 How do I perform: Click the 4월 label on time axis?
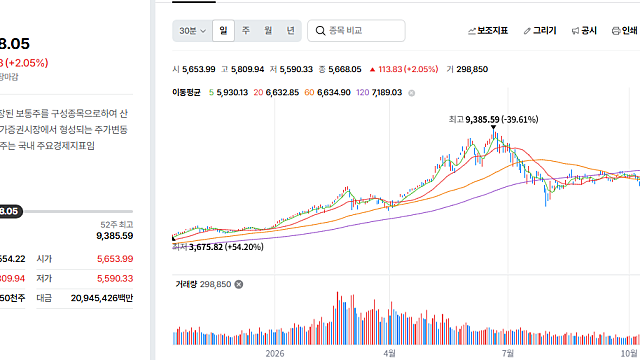(x=390, y=353)
